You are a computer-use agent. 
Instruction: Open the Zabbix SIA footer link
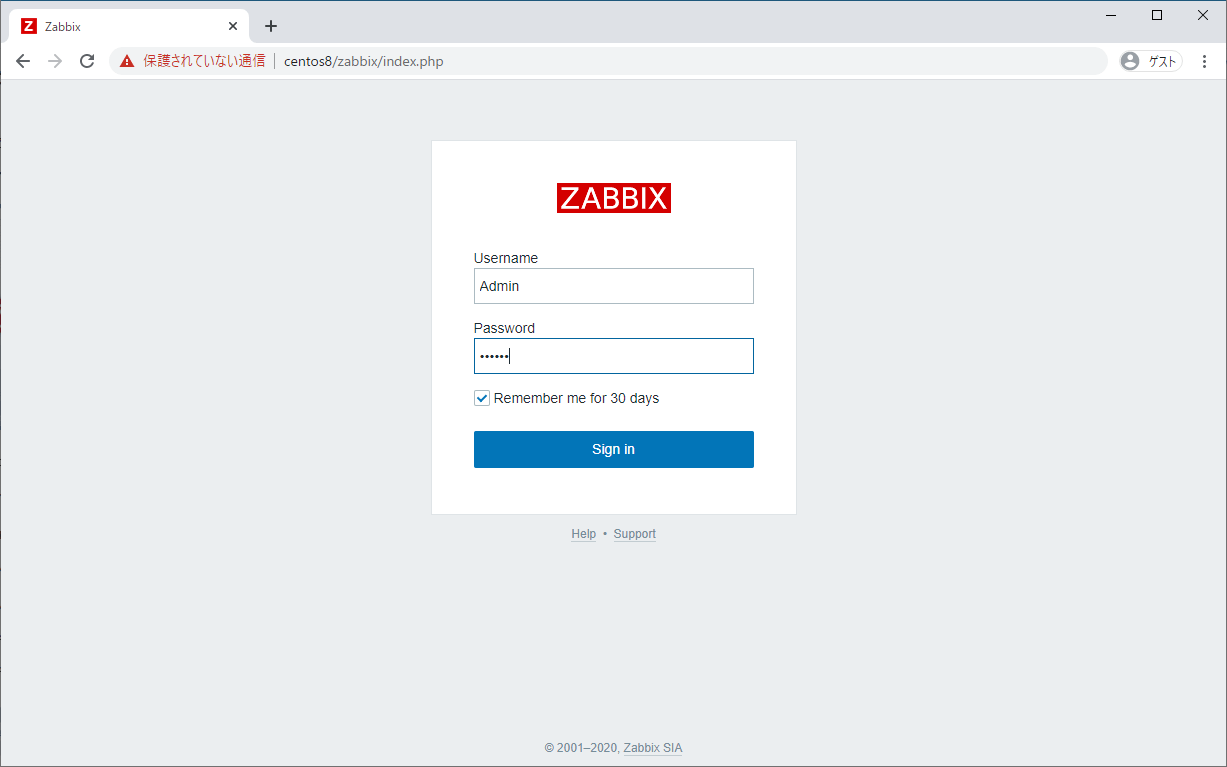653,748
